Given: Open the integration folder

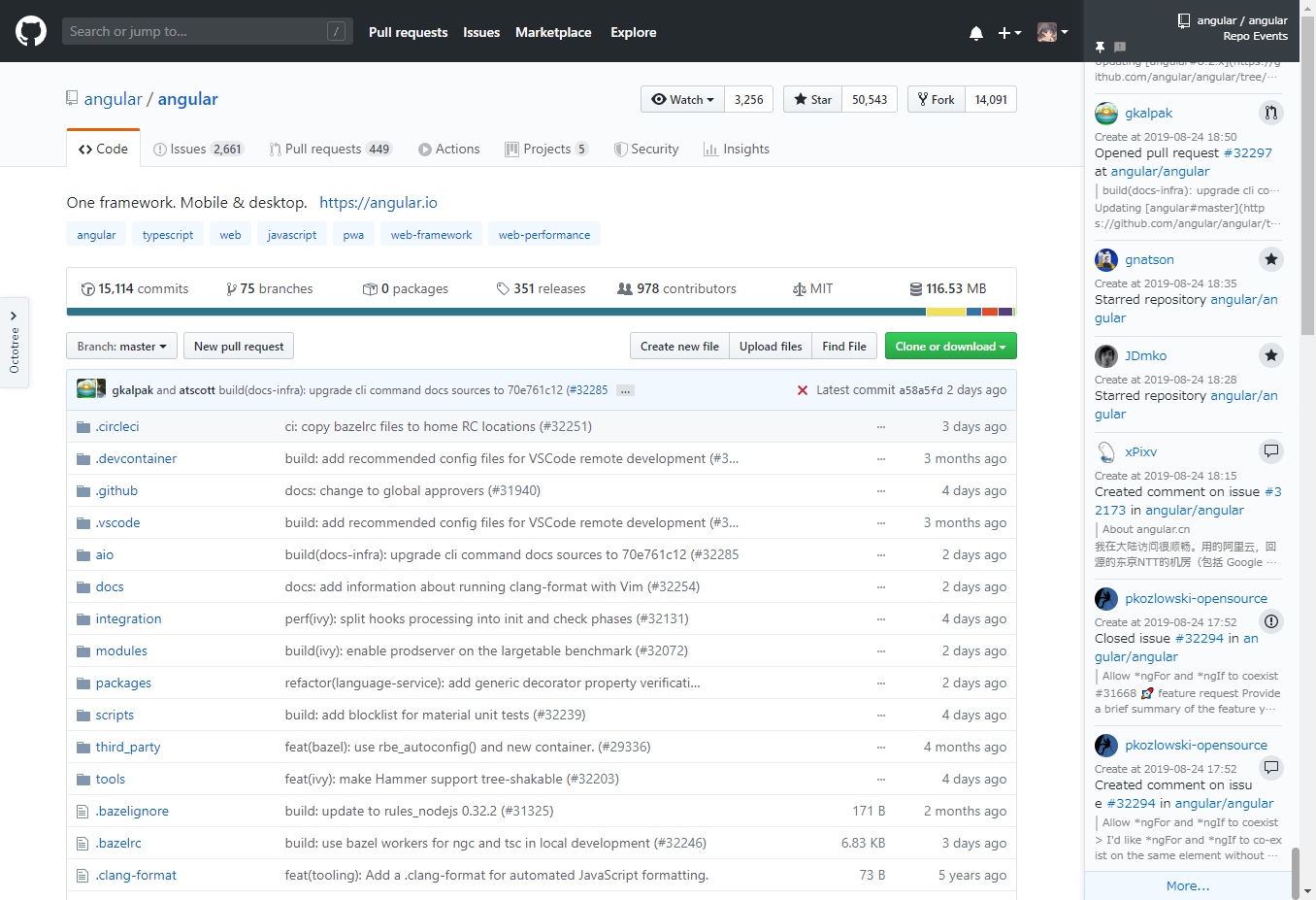Looking at the screenshot, I should (128, 619).
